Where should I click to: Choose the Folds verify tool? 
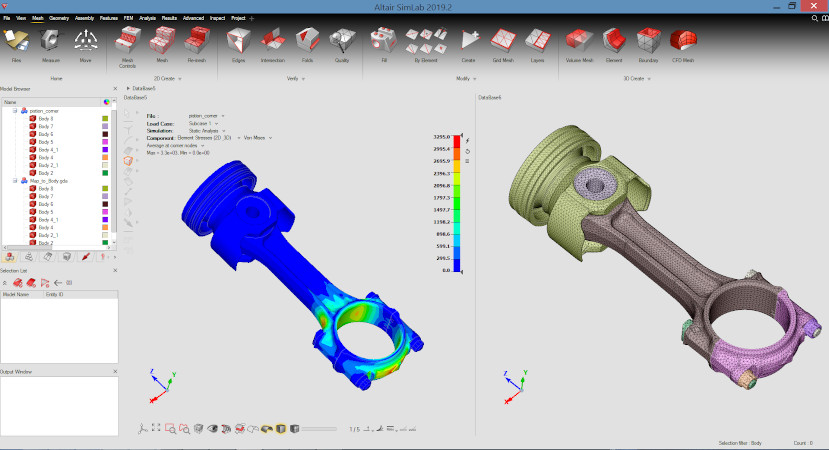click(307, 45)
